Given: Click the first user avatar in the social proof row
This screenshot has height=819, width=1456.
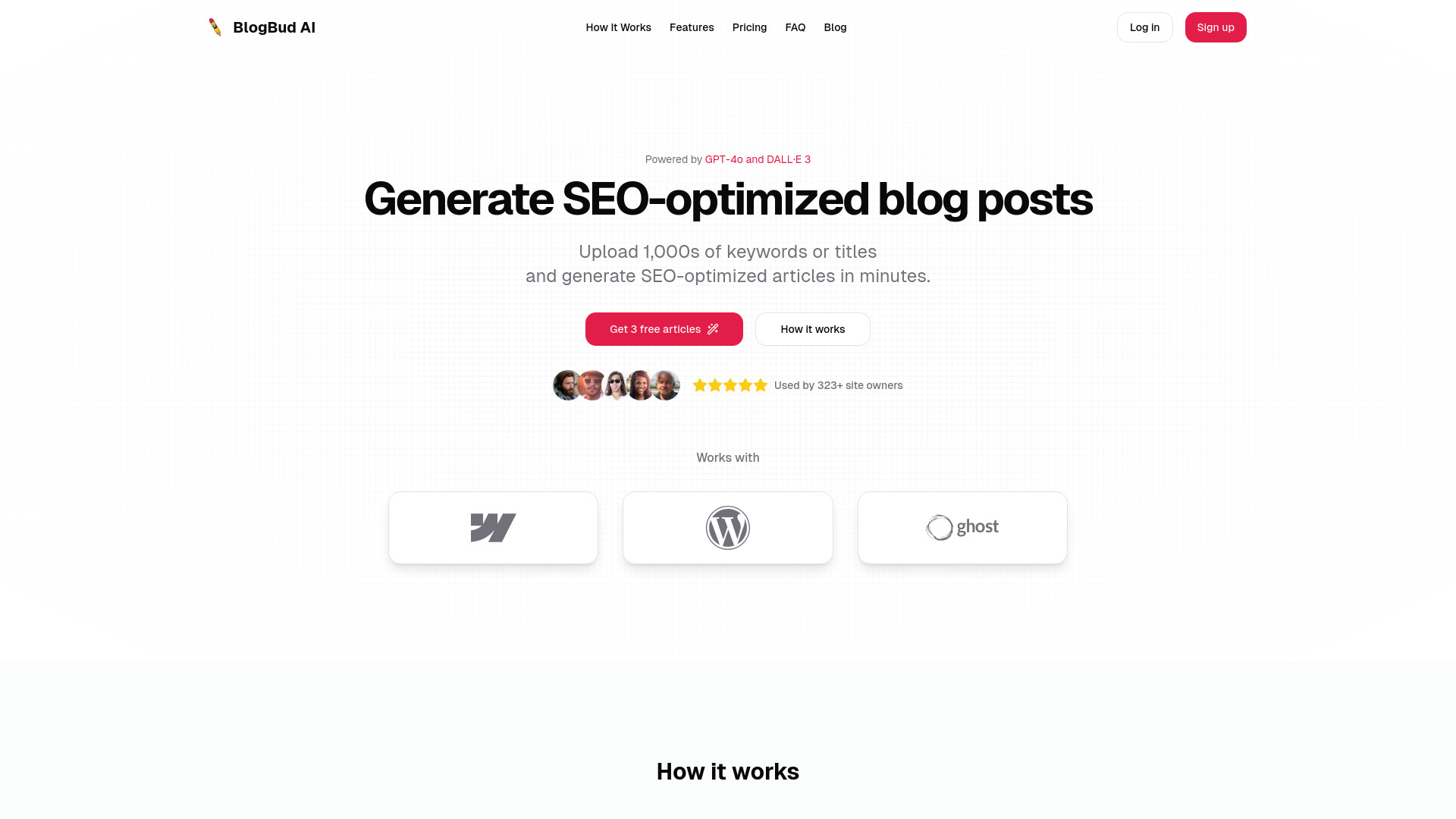Looking at the screenshot, I should [x=566, y=385].
